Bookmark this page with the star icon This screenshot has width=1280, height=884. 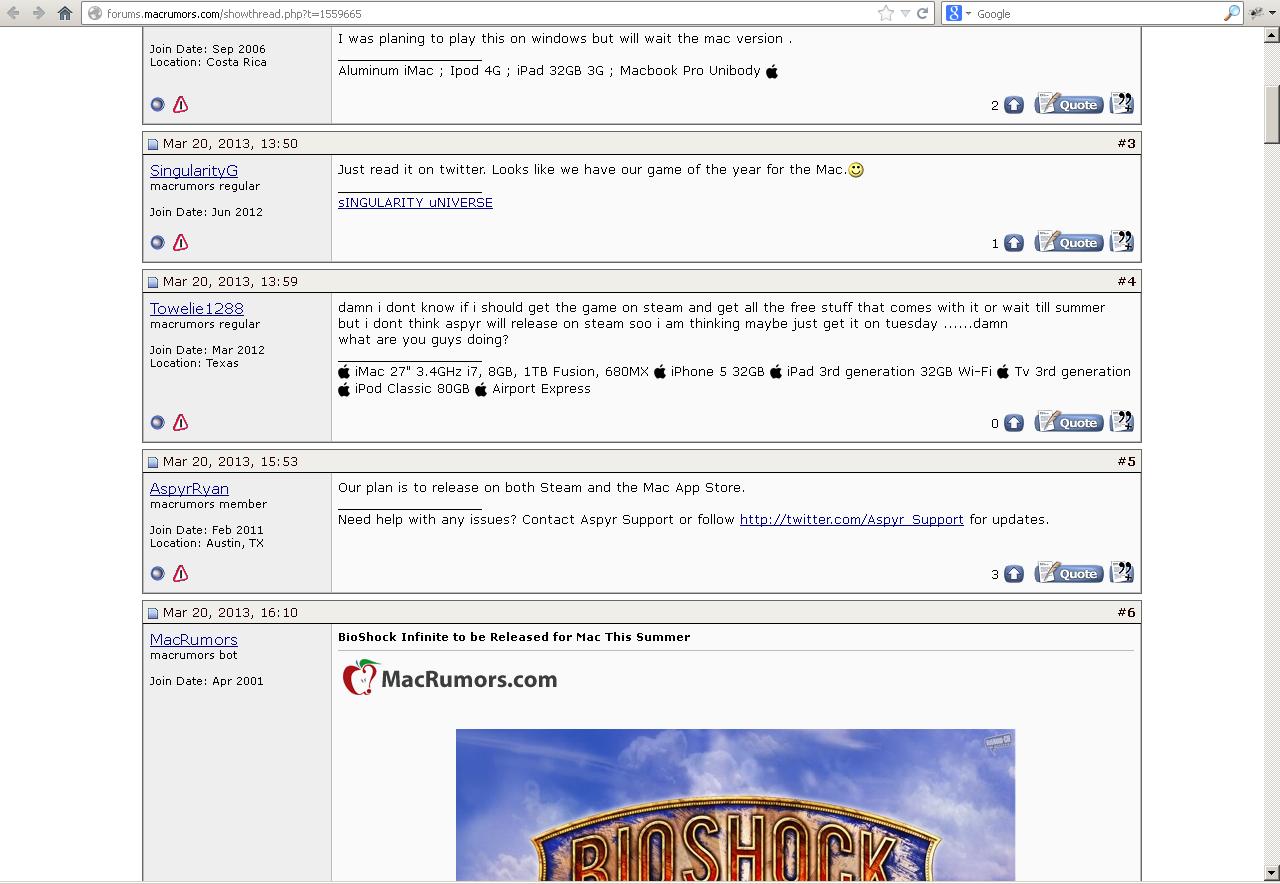click(x=886, y=13)
